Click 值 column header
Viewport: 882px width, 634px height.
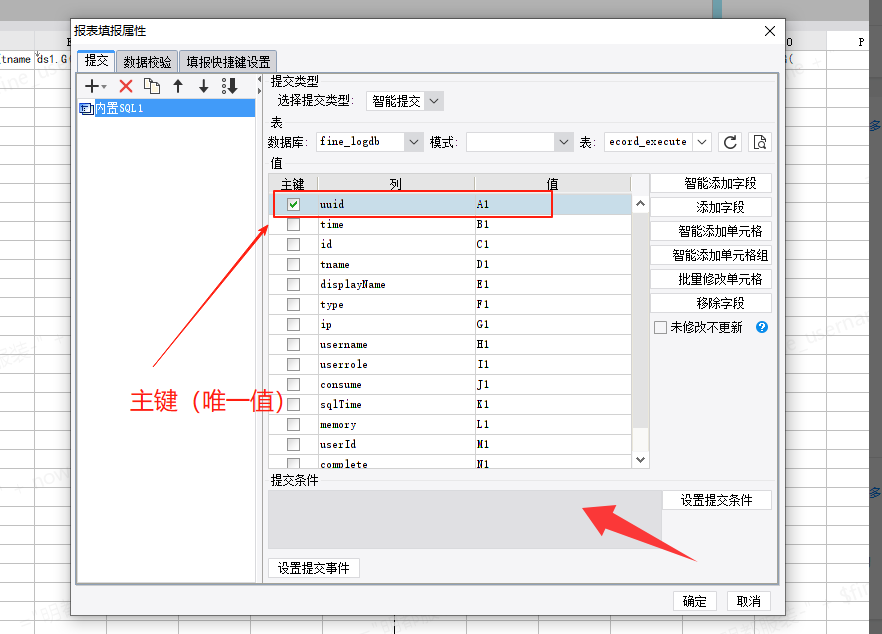552,184
